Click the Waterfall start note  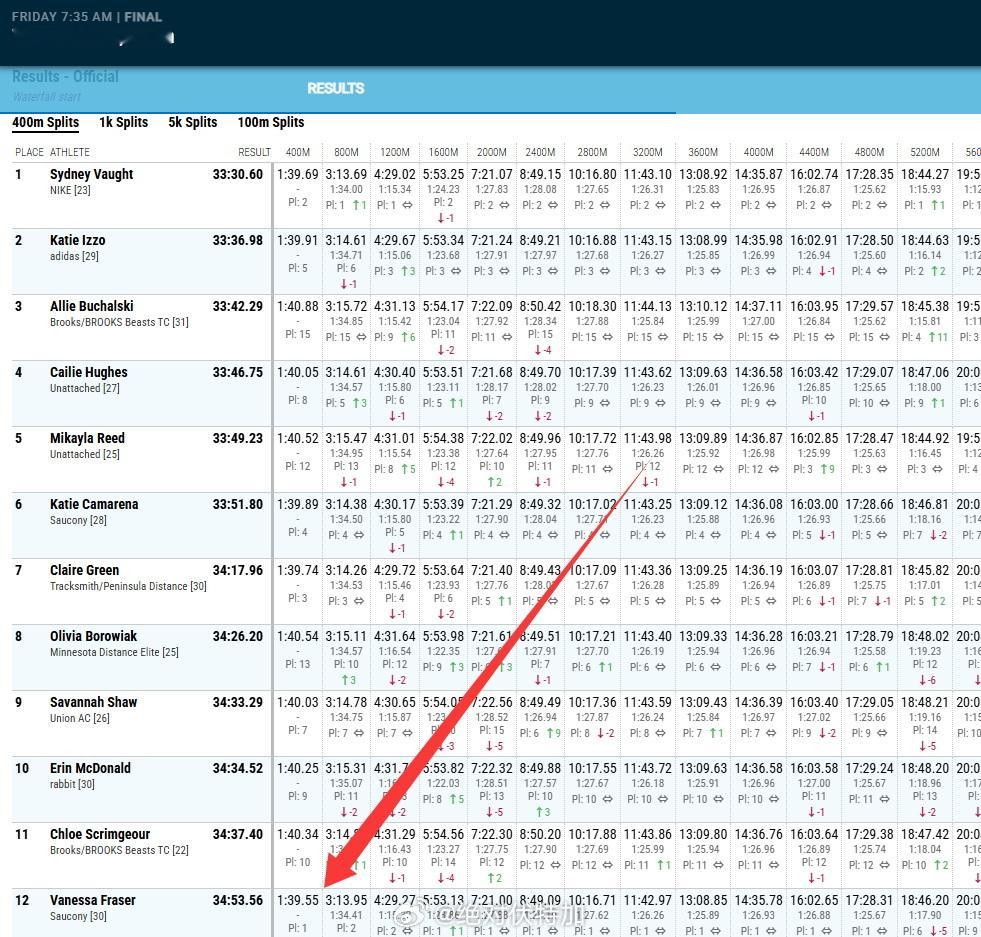(x=47, y=96)
